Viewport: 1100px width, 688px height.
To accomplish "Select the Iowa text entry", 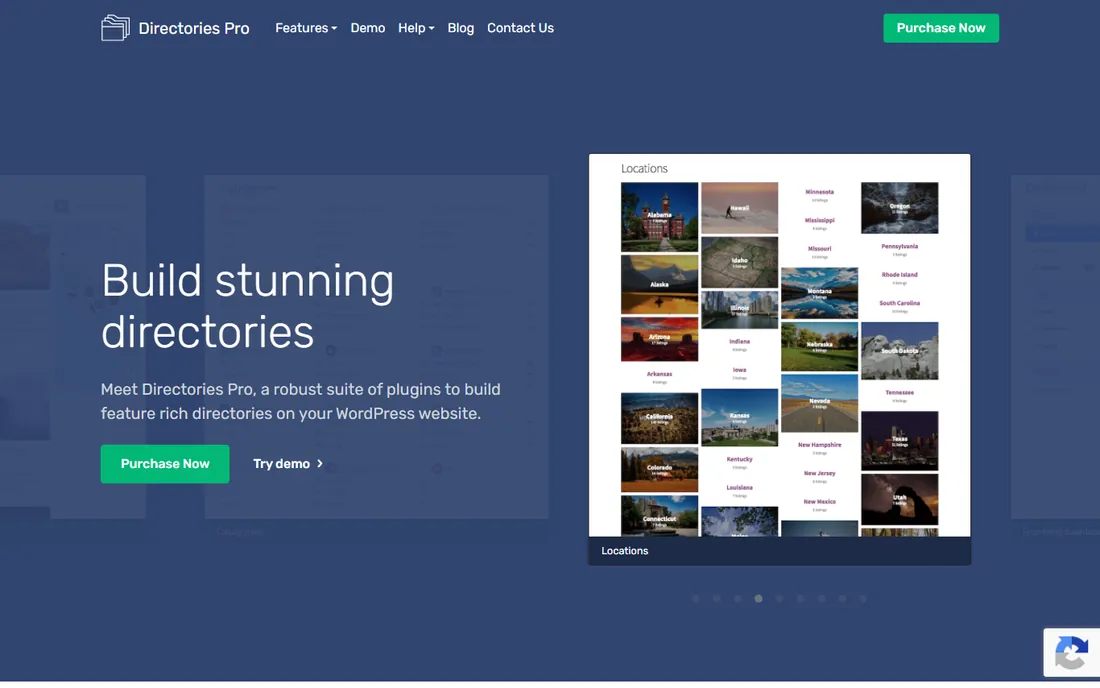I will (739, 370).
